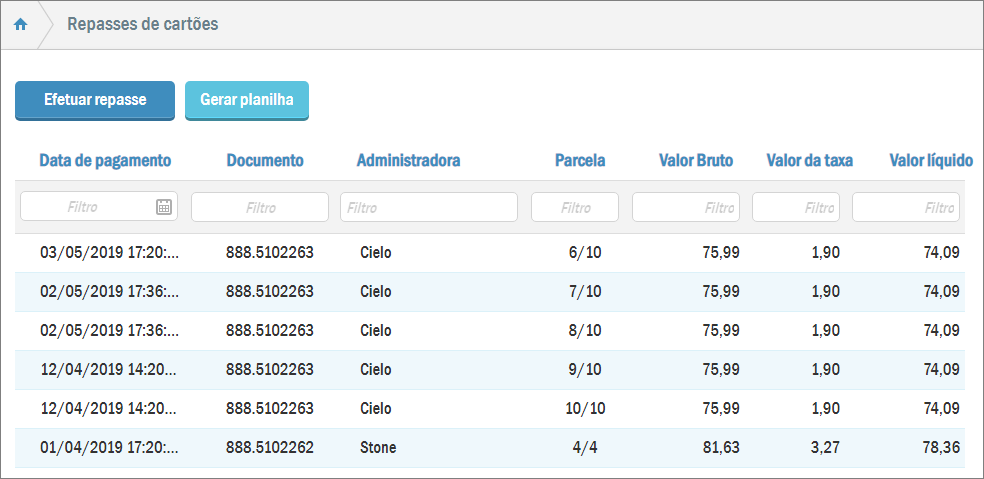Focus the Valor Bruto filter input

click(686, 207)
